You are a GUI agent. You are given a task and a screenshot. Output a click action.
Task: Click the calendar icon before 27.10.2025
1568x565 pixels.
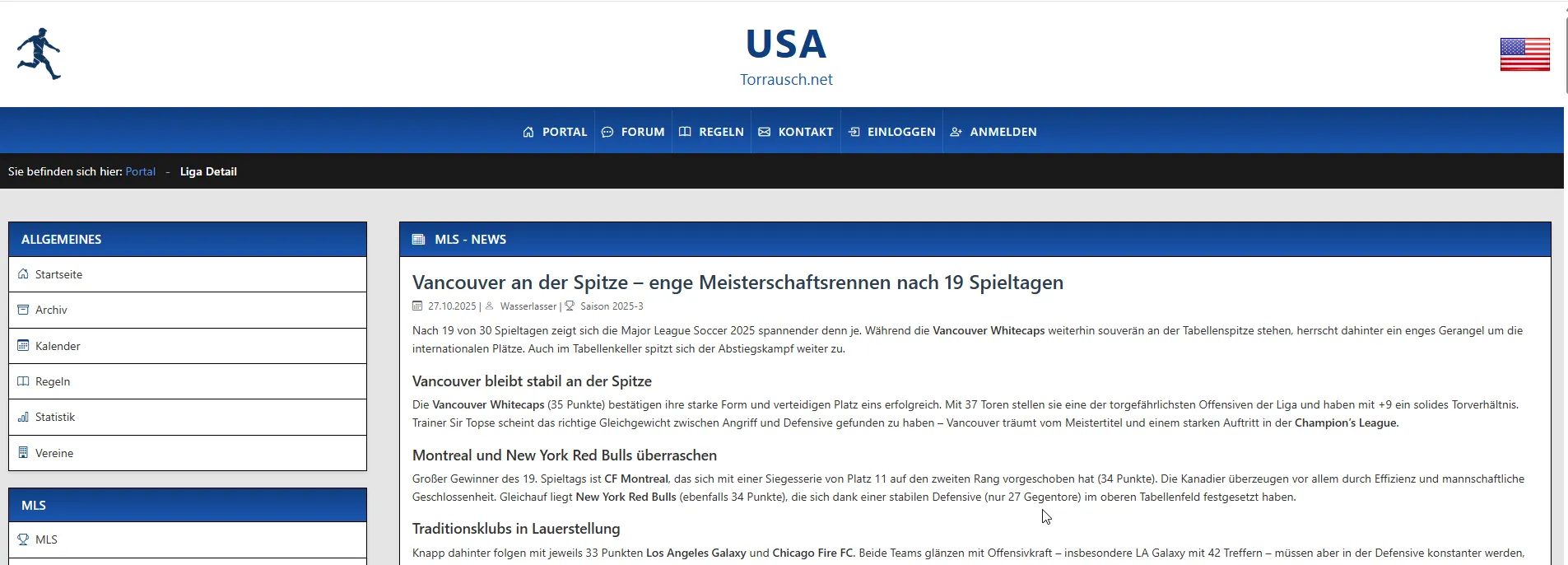pos(417,306)
